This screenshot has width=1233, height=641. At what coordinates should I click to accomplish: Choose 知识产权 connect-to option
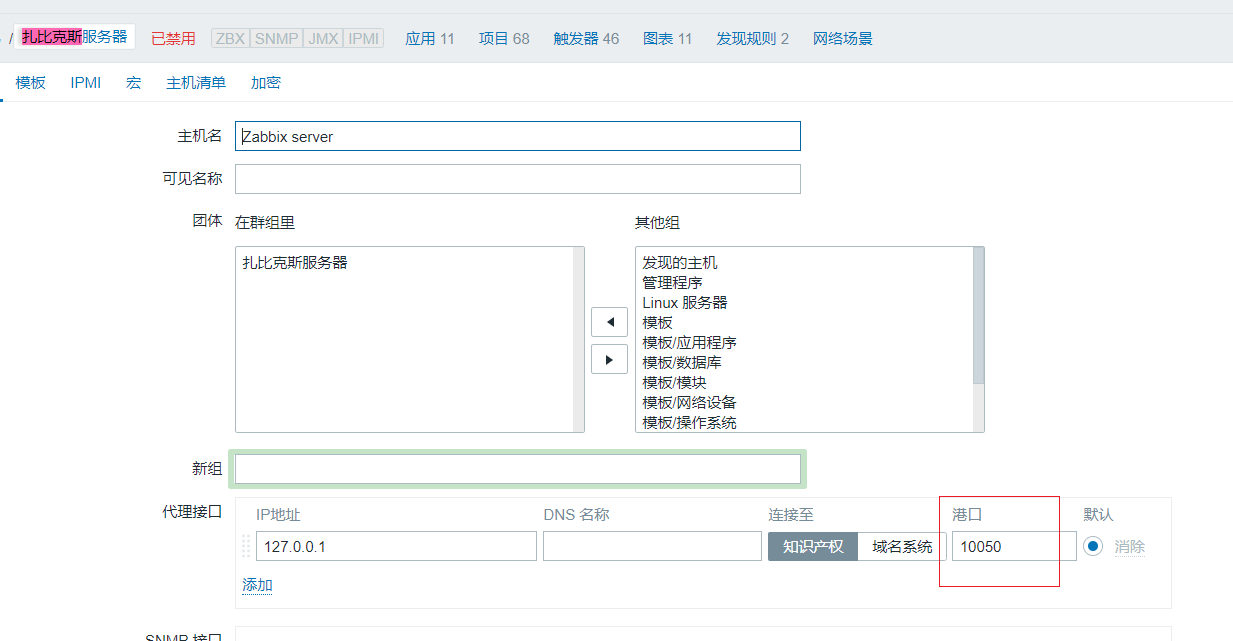813,546
